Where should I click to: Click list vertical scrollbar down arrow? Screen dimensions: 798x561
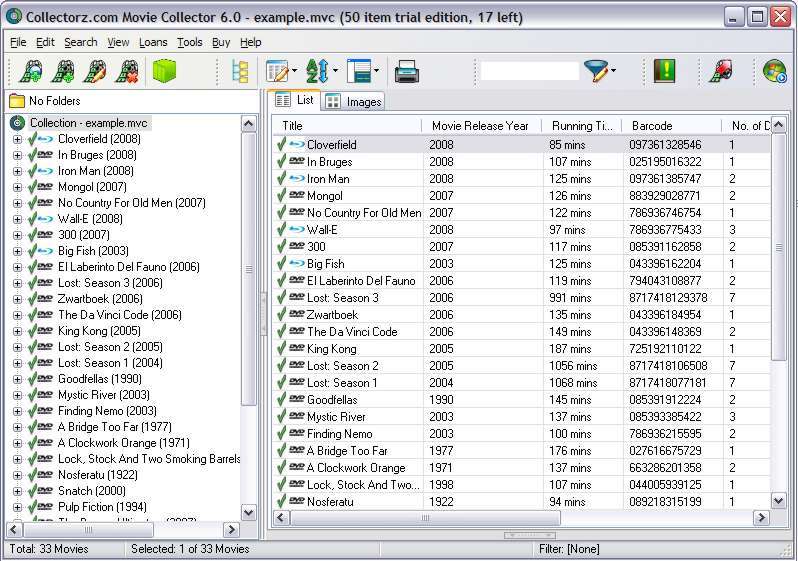tap(779, 501)
